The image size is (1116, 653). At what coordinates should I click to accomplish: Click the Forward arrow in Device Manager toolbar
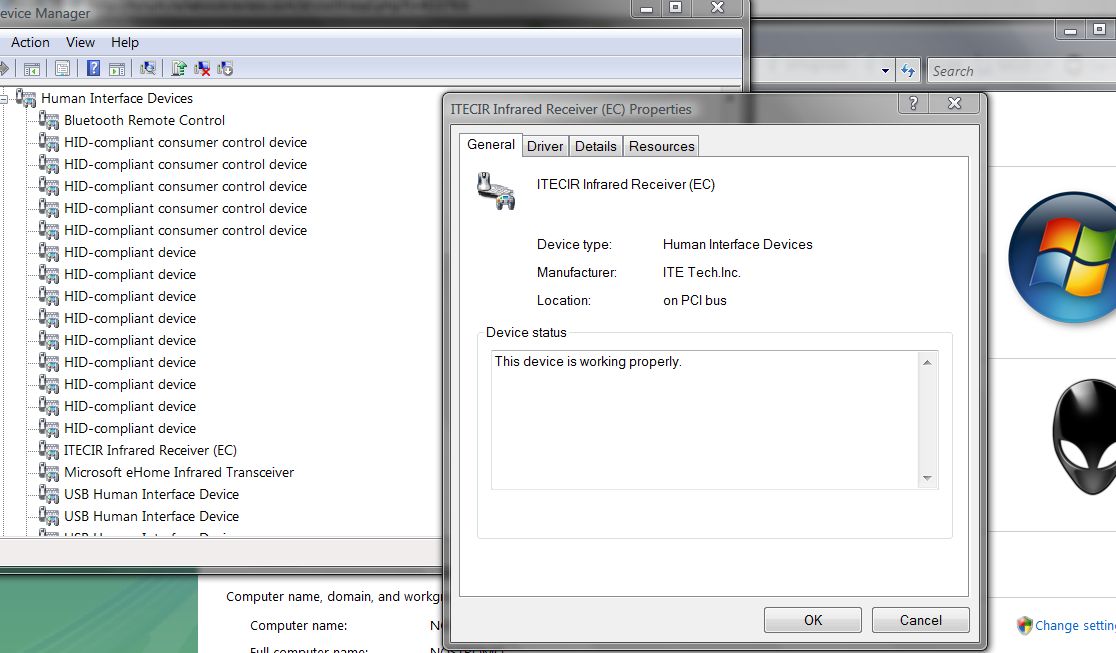click(x=4, y=68)
